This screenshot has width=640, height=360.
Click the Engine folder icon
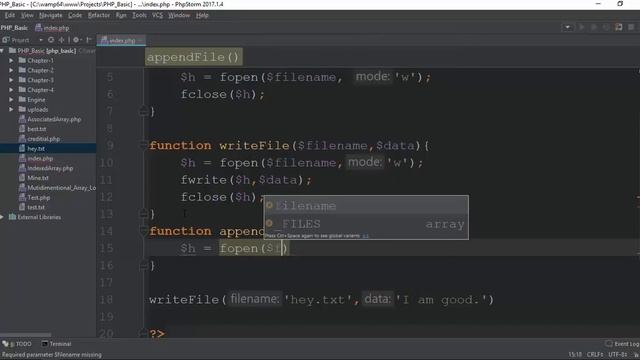[x=22, y=100]
